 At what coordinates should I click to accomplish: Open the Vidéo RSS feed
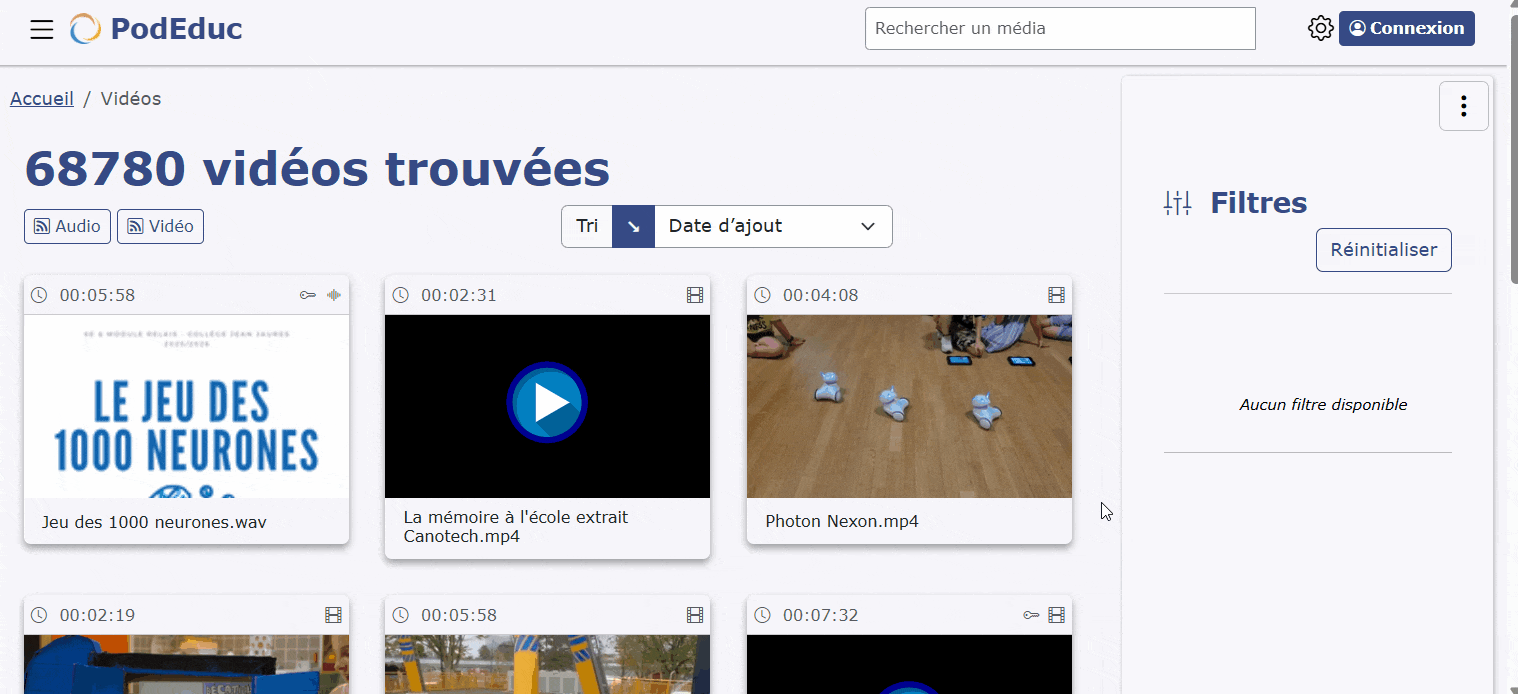160,226
